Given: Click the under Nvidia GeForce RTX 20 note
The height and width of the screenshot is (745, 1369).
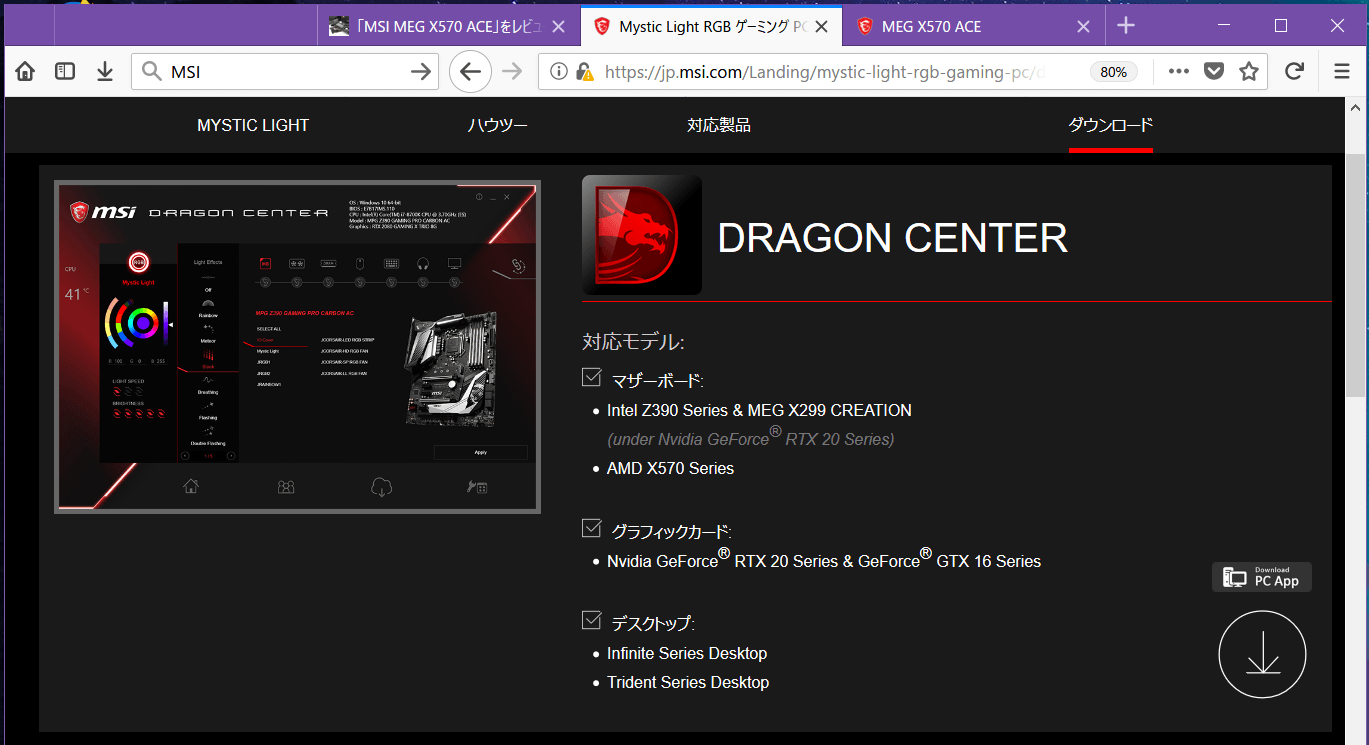Looking at the screenshot, I should pyautogui.click(x=751, y=438).
